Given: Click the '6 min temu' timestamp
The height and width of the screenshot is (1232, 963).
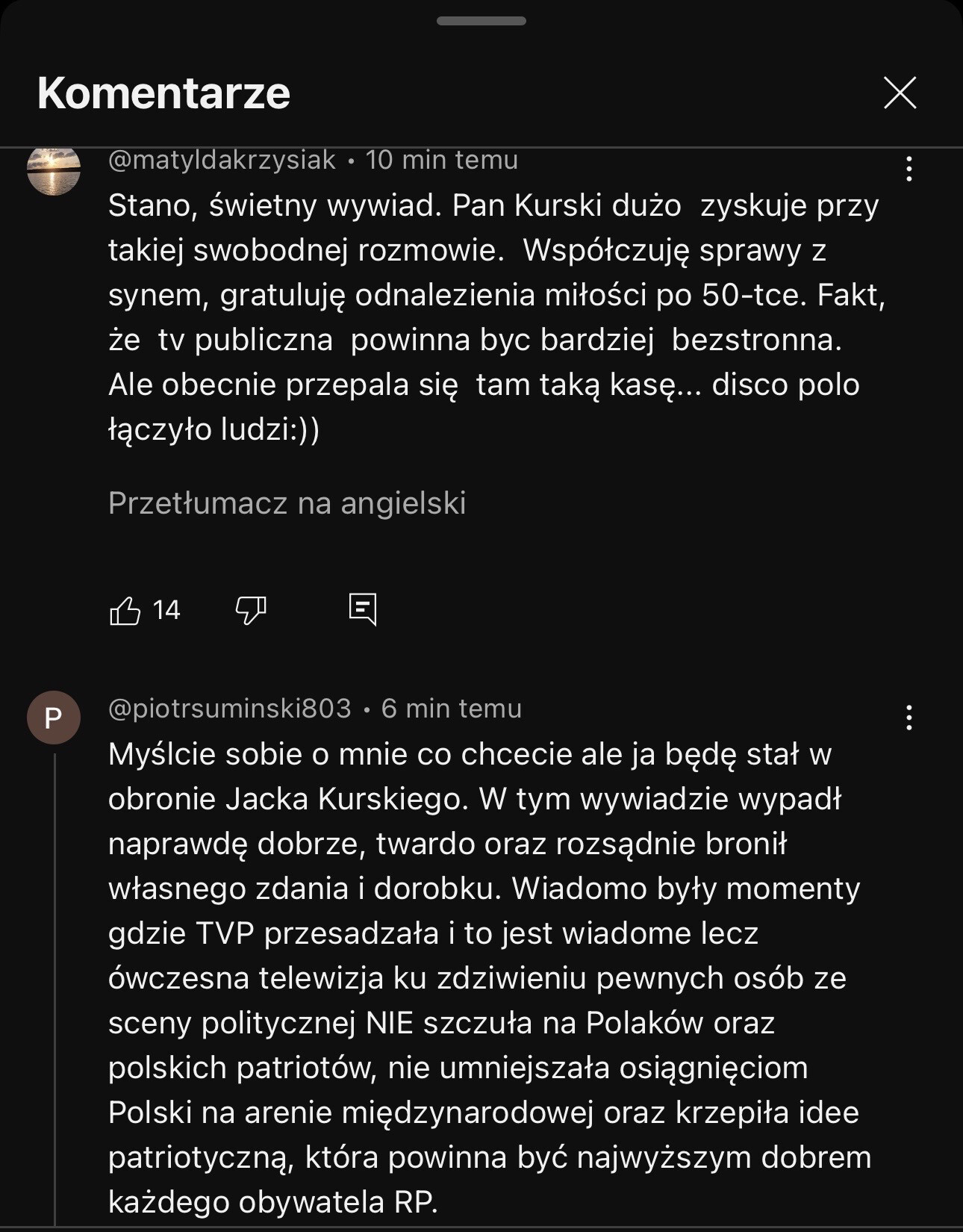Looking at the screenshot, I should click(x=452, y=709).
